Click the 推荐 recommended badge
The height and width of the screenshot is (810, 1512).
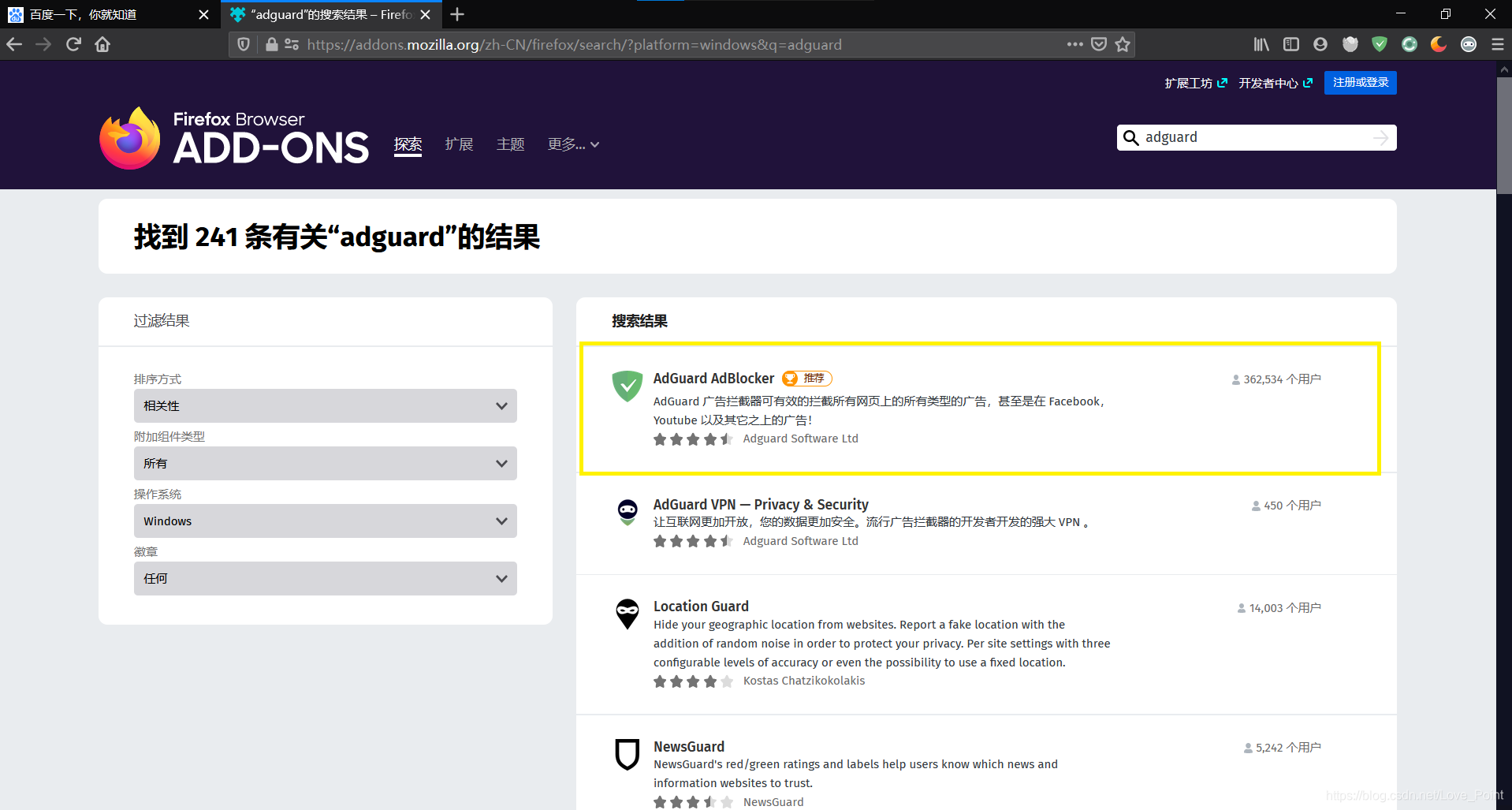click(807, 379)
